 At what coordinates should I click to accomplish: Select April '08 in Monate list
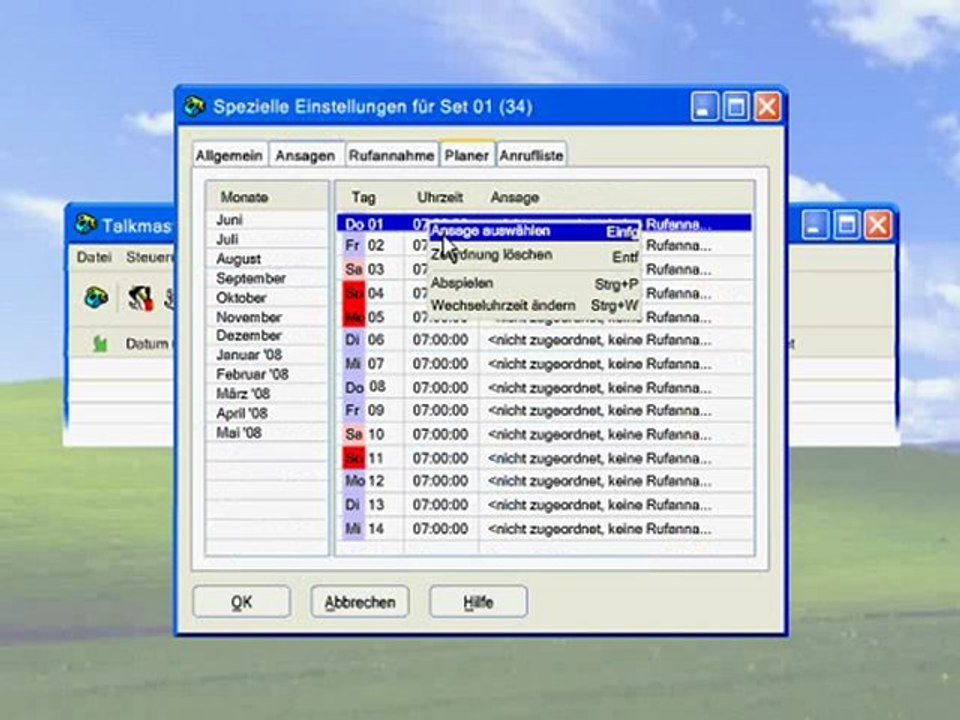[268, 413]
